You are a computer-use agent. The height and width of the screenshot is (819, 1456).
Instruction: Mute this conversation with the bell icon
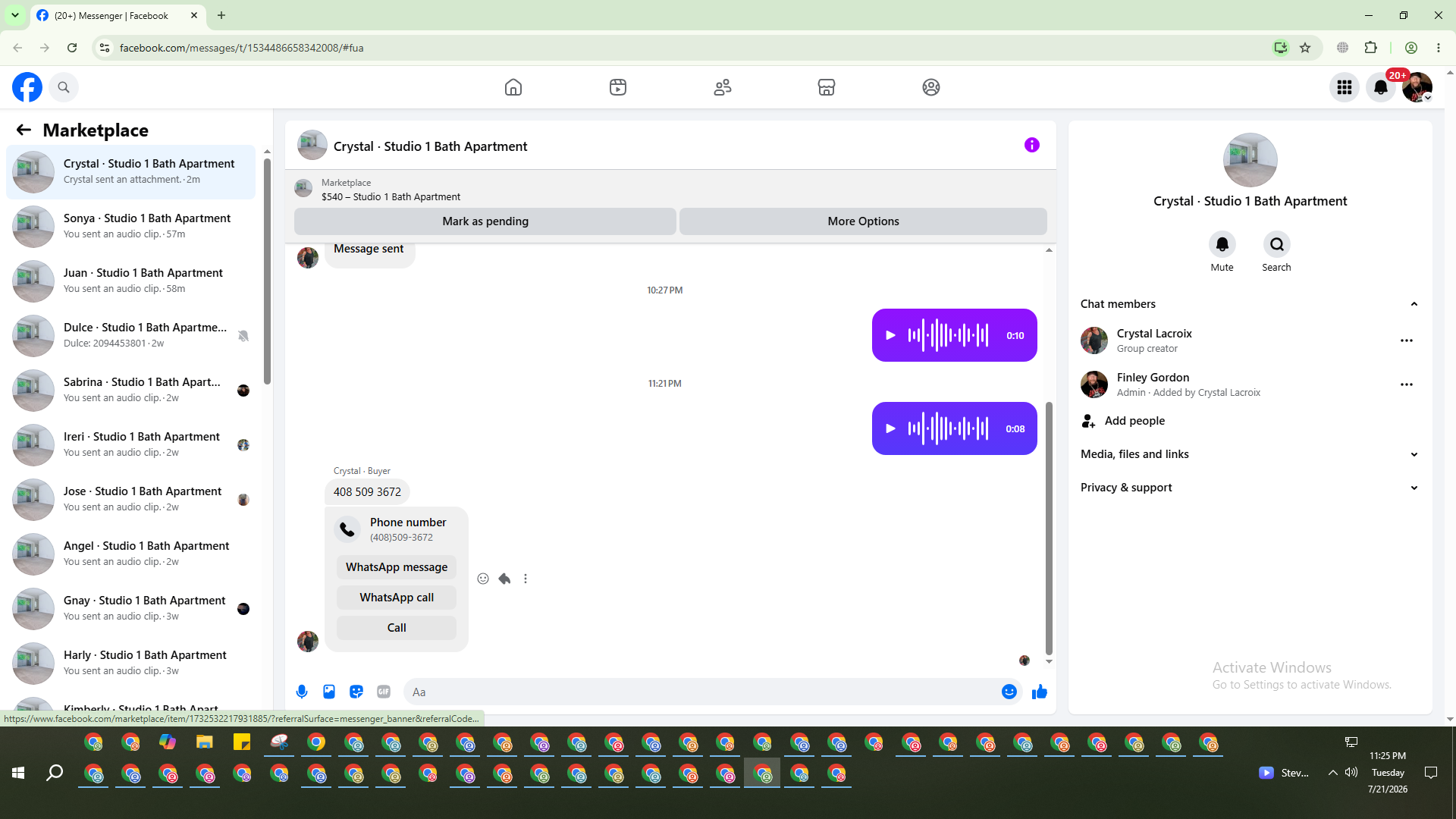[1222, 244]
